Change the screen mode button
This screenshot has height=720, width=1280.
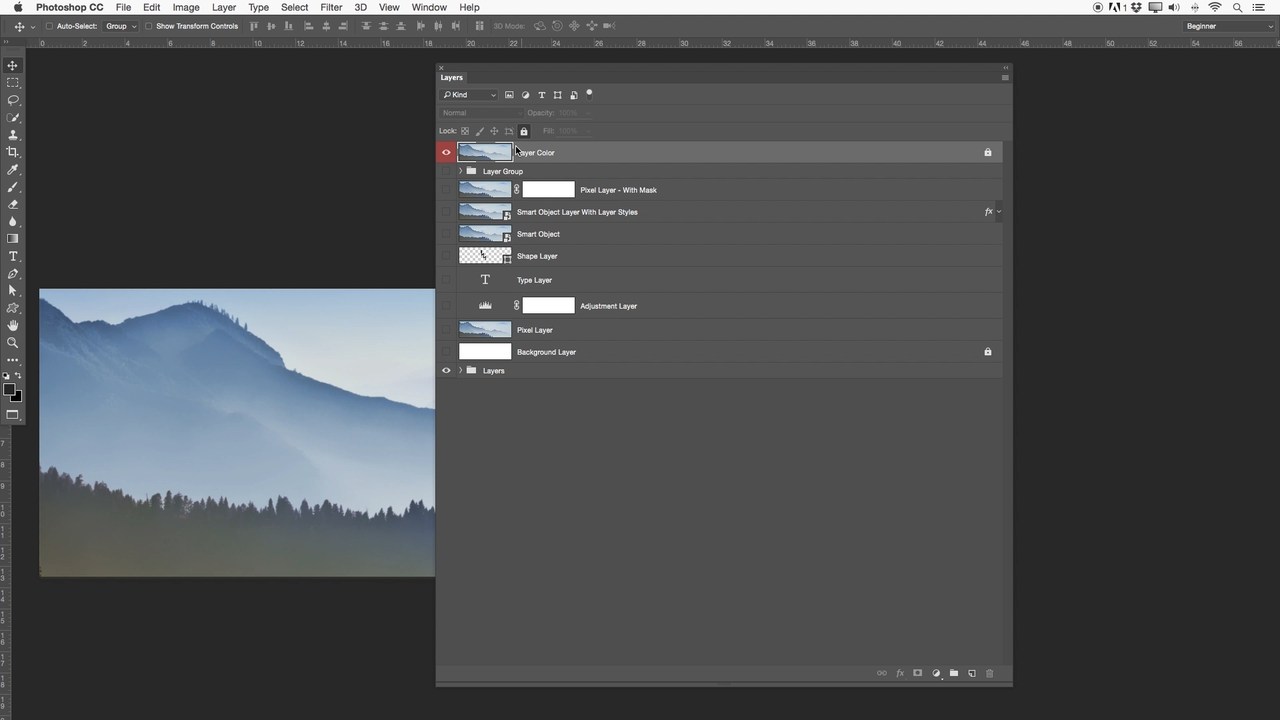tap(13, 415)
